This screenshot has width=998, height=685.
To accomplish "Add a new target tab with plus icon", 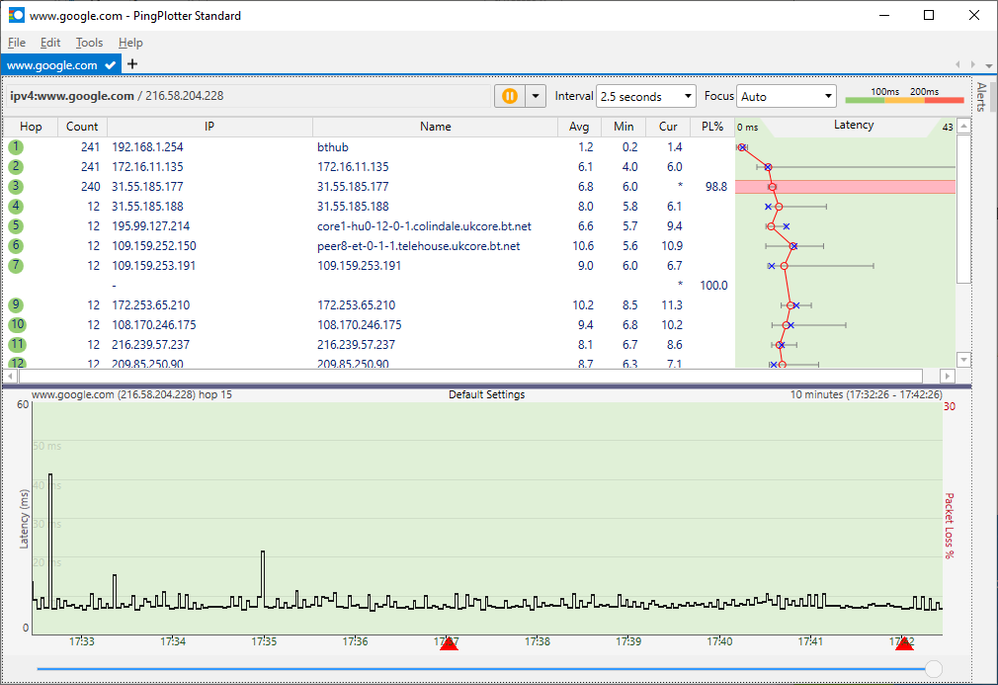I will point(133,64).
